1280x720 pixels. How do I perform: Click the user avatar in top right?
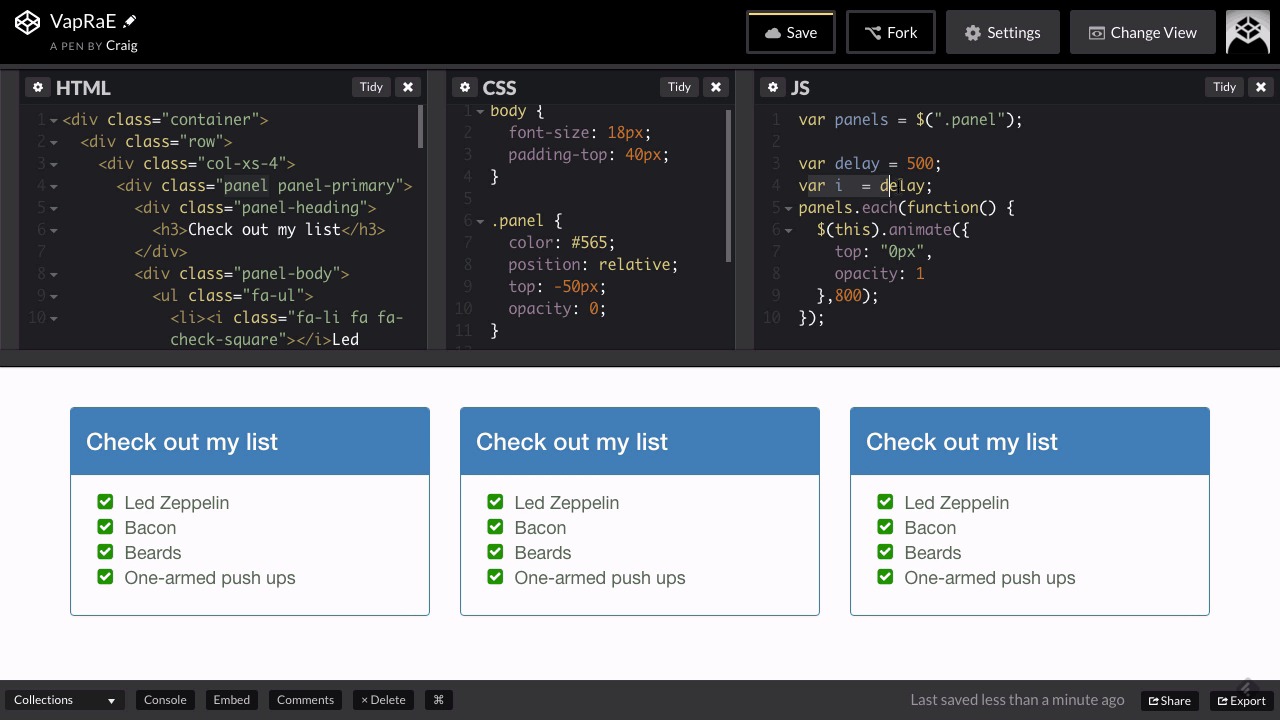click(1248, 32)
